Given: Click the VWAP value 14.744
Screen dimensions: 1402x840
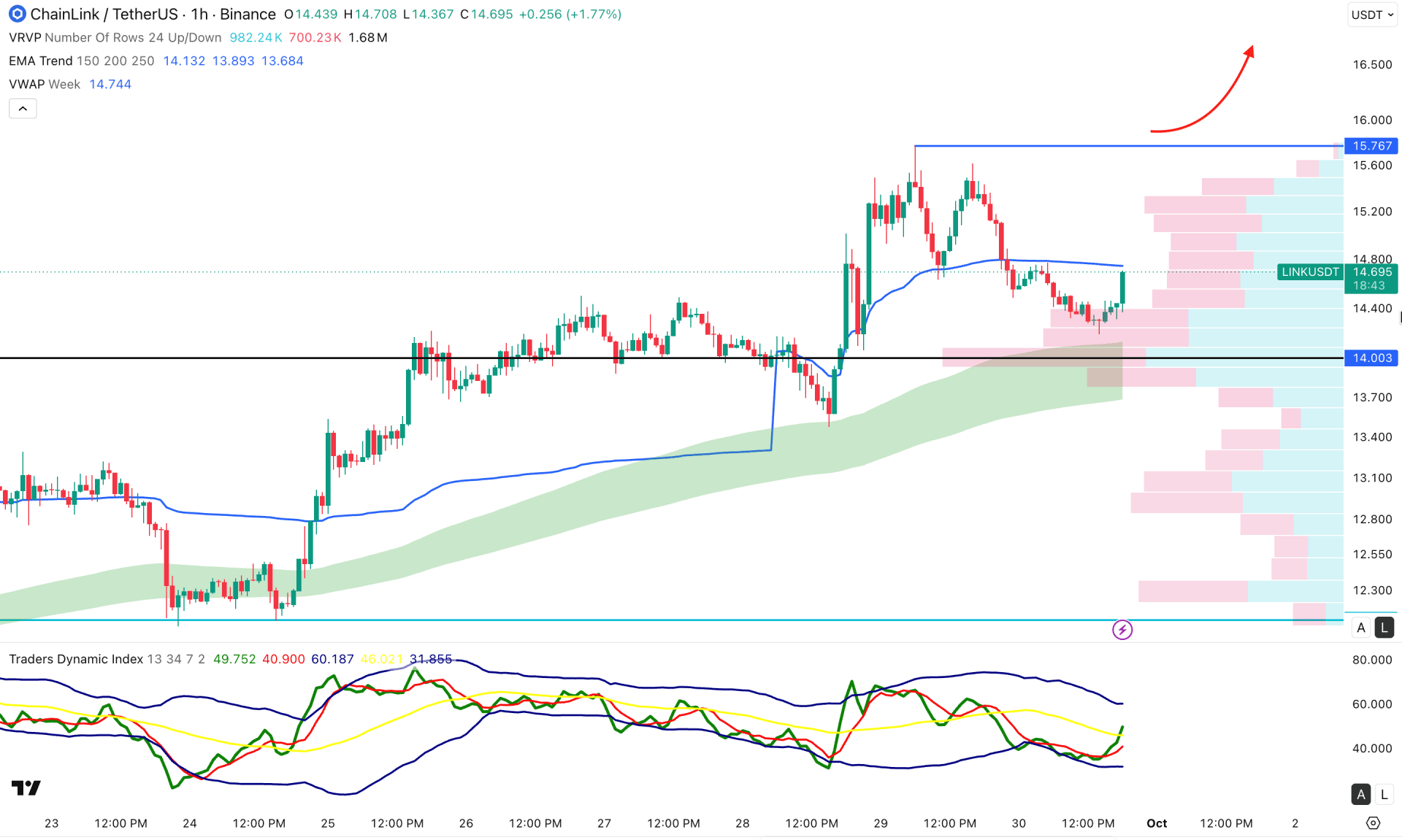Looking at the screenshot, I should (x=110, y=84).
